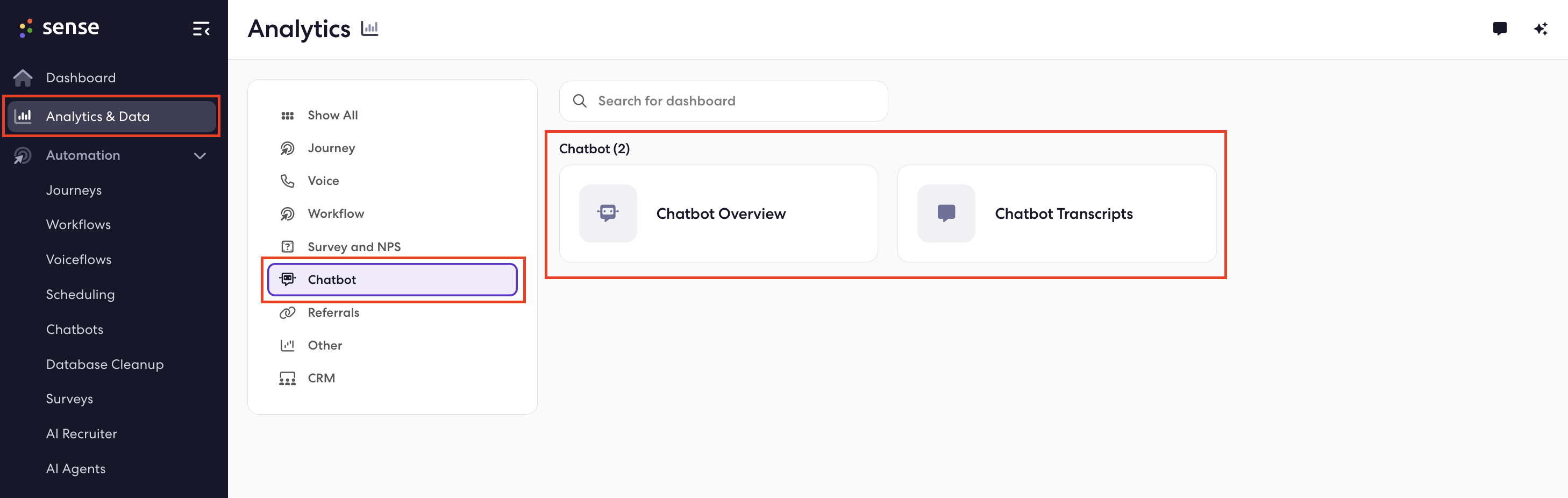Open Voiceflows in the sidebar
The height and width of the screenshot is (498, 1568).
(79, 259)
